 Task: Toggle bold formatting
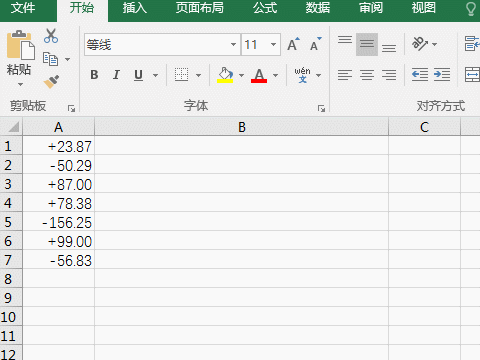[x=94, y=75]
